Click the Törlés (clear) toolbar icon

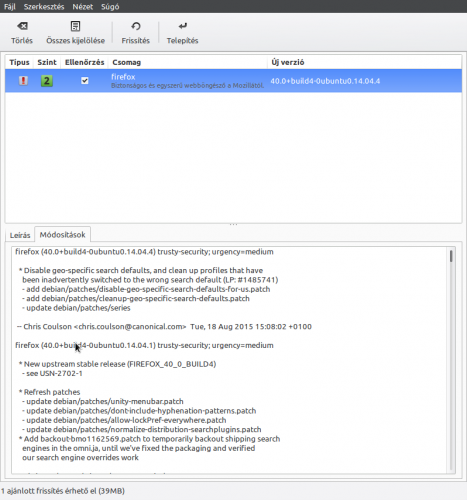pos(22,26)
